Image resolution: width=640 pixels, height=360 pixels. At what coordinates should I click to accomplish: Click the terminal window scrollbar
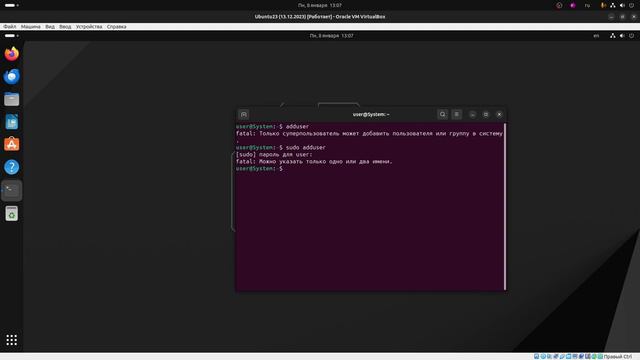tap(505, 206)
